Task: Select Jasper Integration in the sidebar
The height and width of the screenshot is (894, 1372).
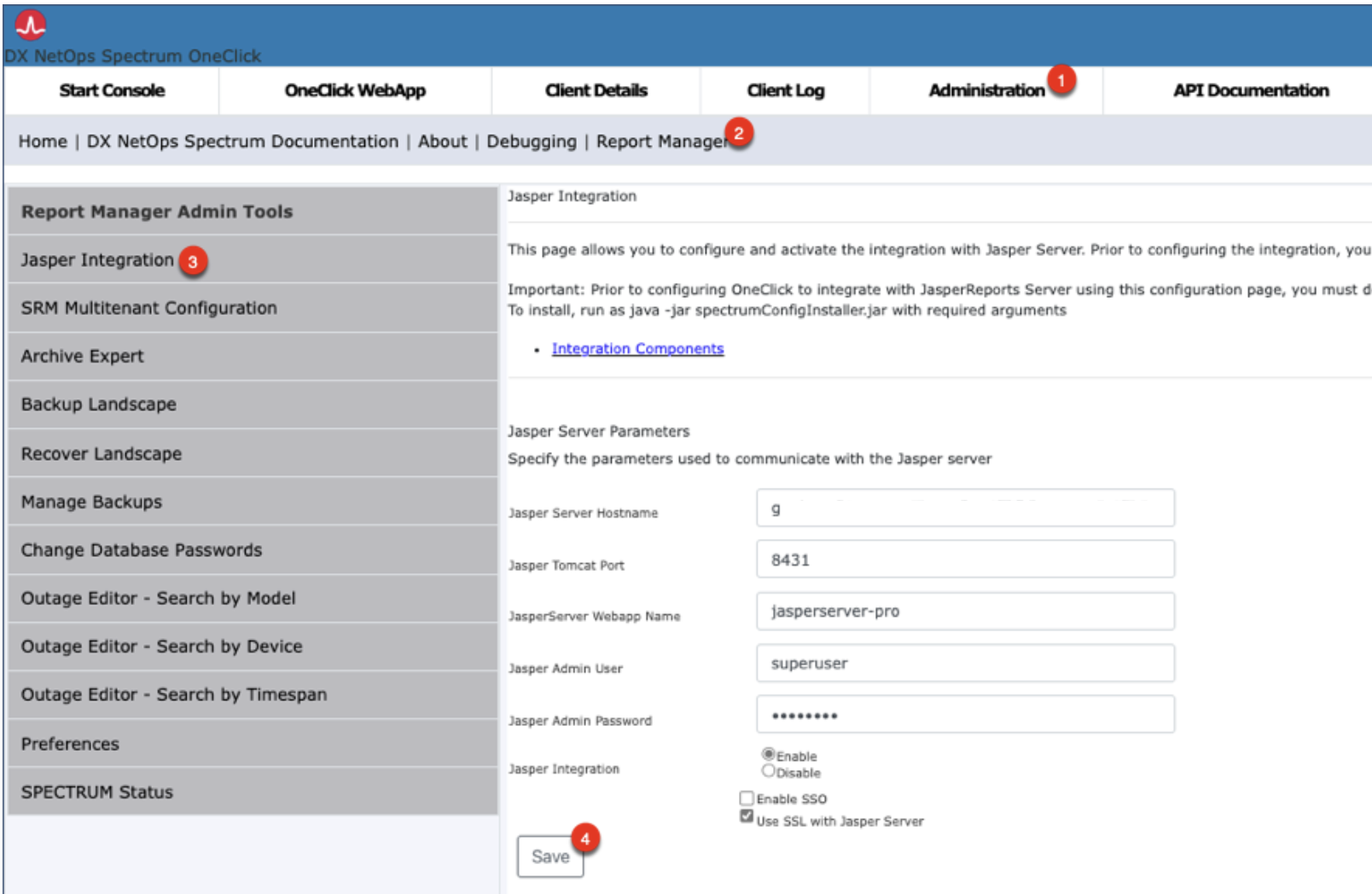Action: click(97, 260)
